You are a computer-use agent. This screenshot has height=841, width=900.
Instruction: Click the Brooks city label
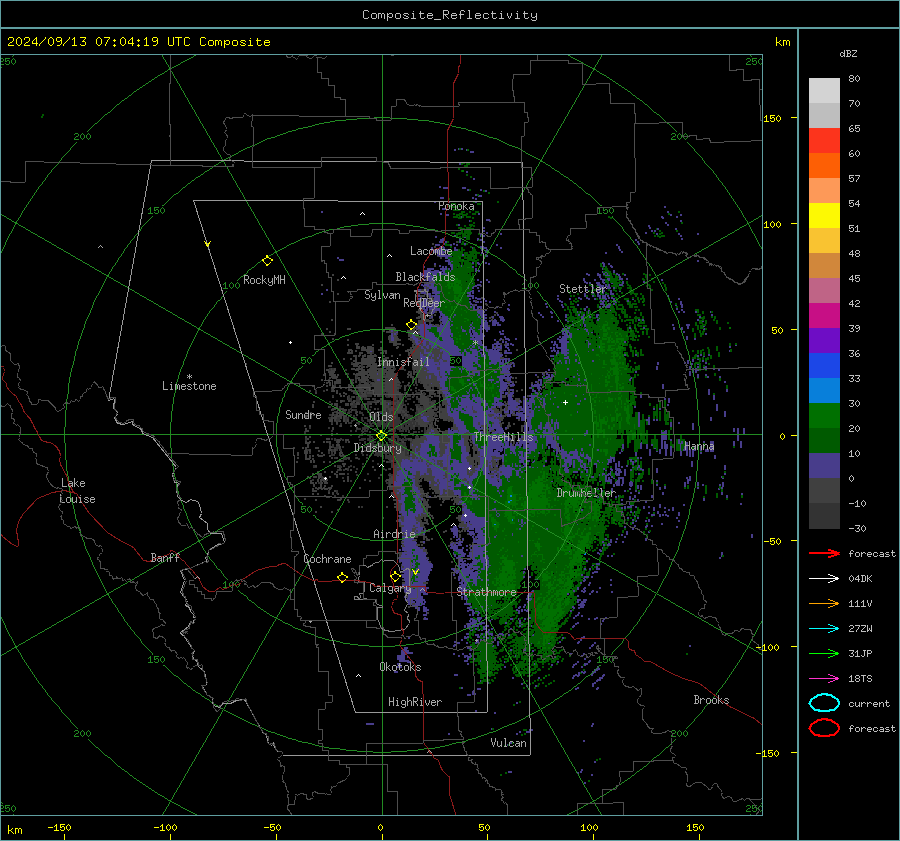coord(711,700)
